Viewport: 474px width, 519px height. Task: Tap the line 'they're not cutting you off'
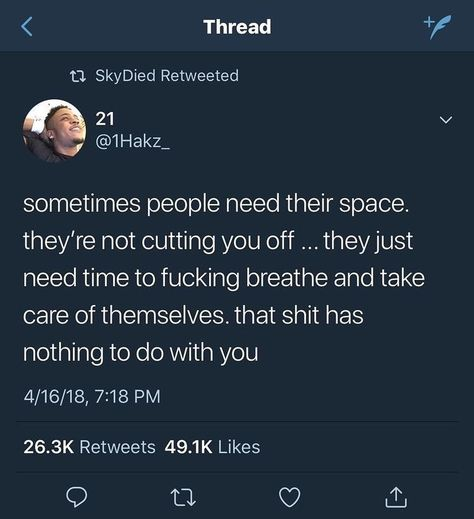pyautogui.click(x=158, y=241)
